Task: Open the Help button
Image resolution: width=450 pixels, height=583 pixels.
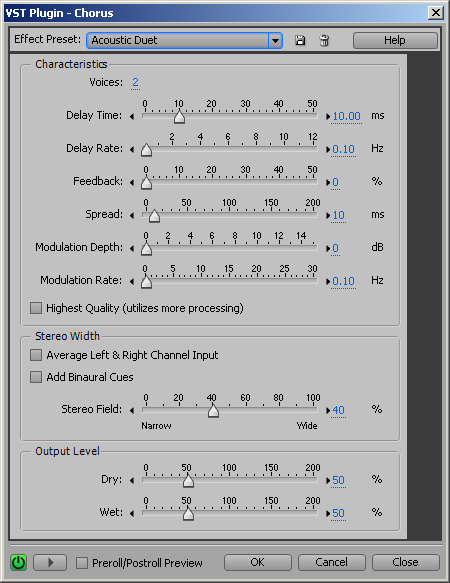Action: 395,40
